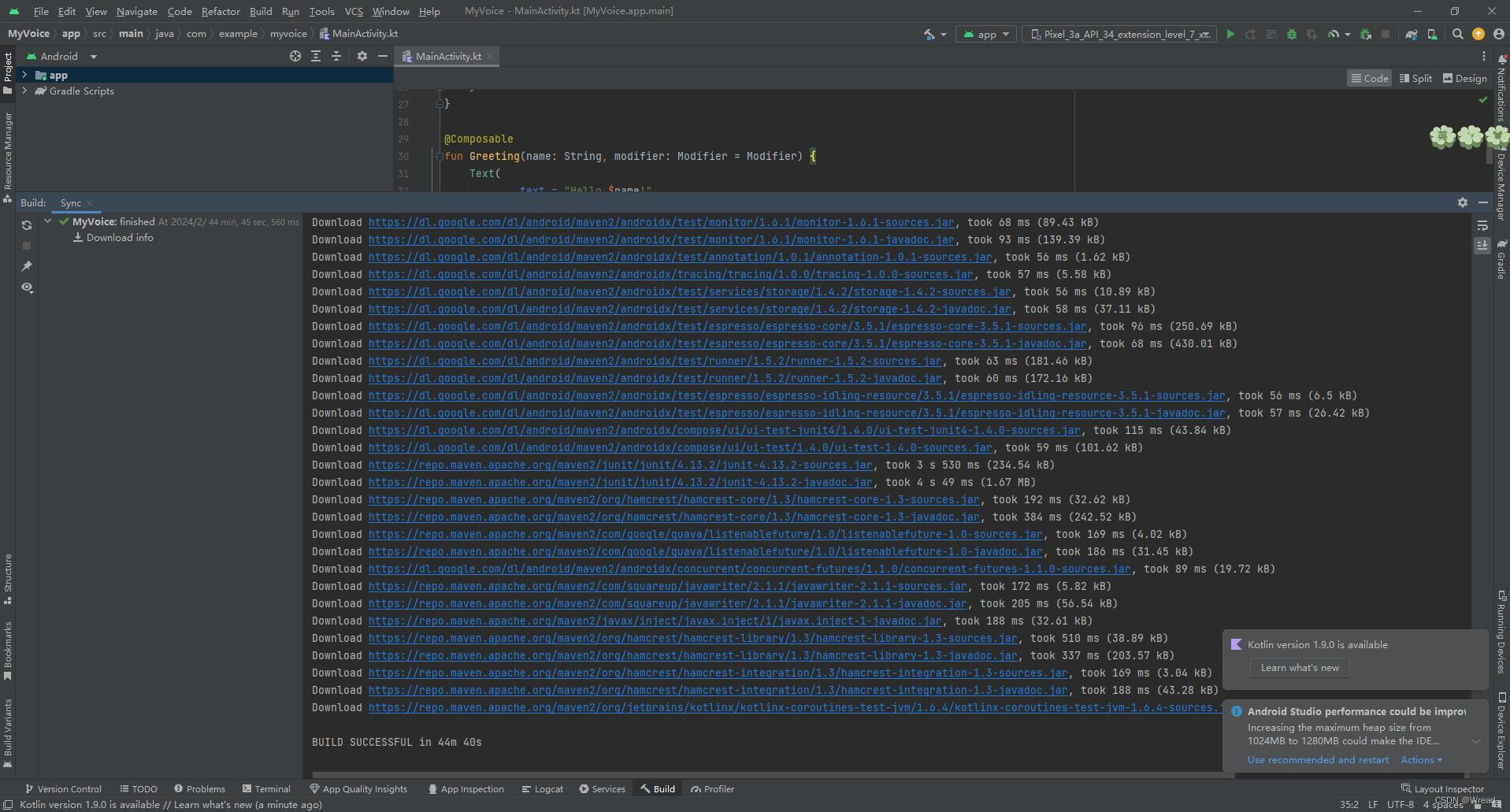Open App Quality Insights tool window
Image resolution: width=1510 pixels, height=812 pixels.
[x=358, y=788]
